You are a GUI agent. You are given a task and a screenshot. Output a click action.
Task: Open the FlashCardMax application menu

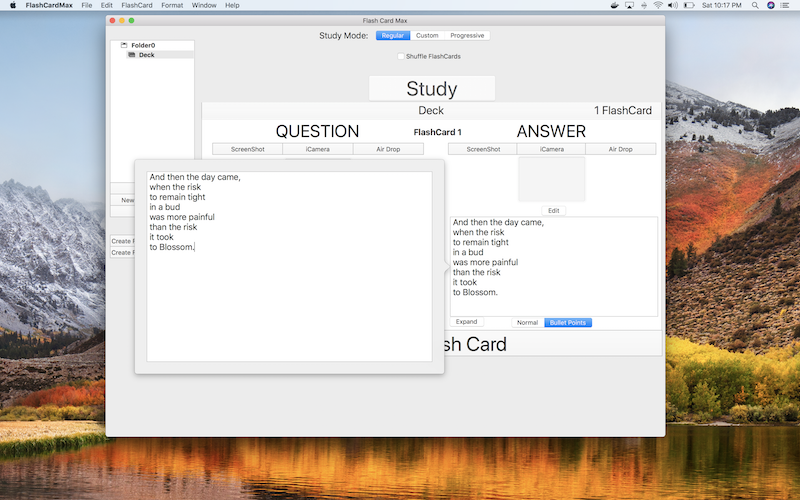pyautogui.click(x=49, y=5)
